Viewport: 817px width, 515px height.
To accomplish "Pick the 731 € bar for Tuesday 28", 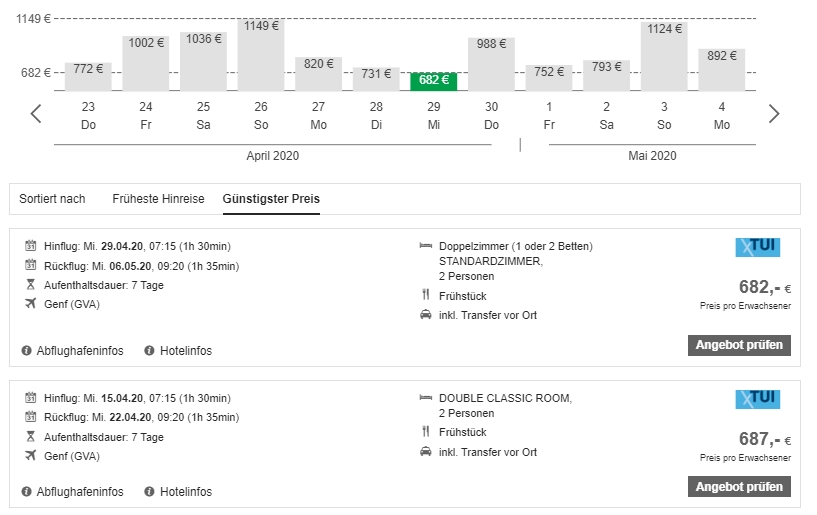I will coord(376,78).
